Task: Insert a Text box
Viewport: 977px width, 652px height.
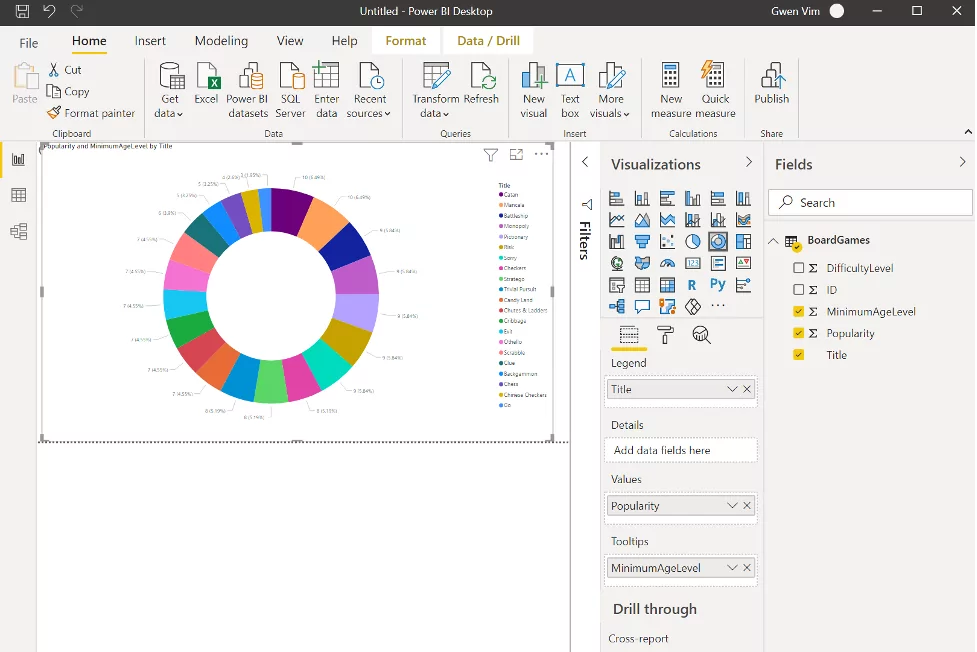Action: pos(570,90)
